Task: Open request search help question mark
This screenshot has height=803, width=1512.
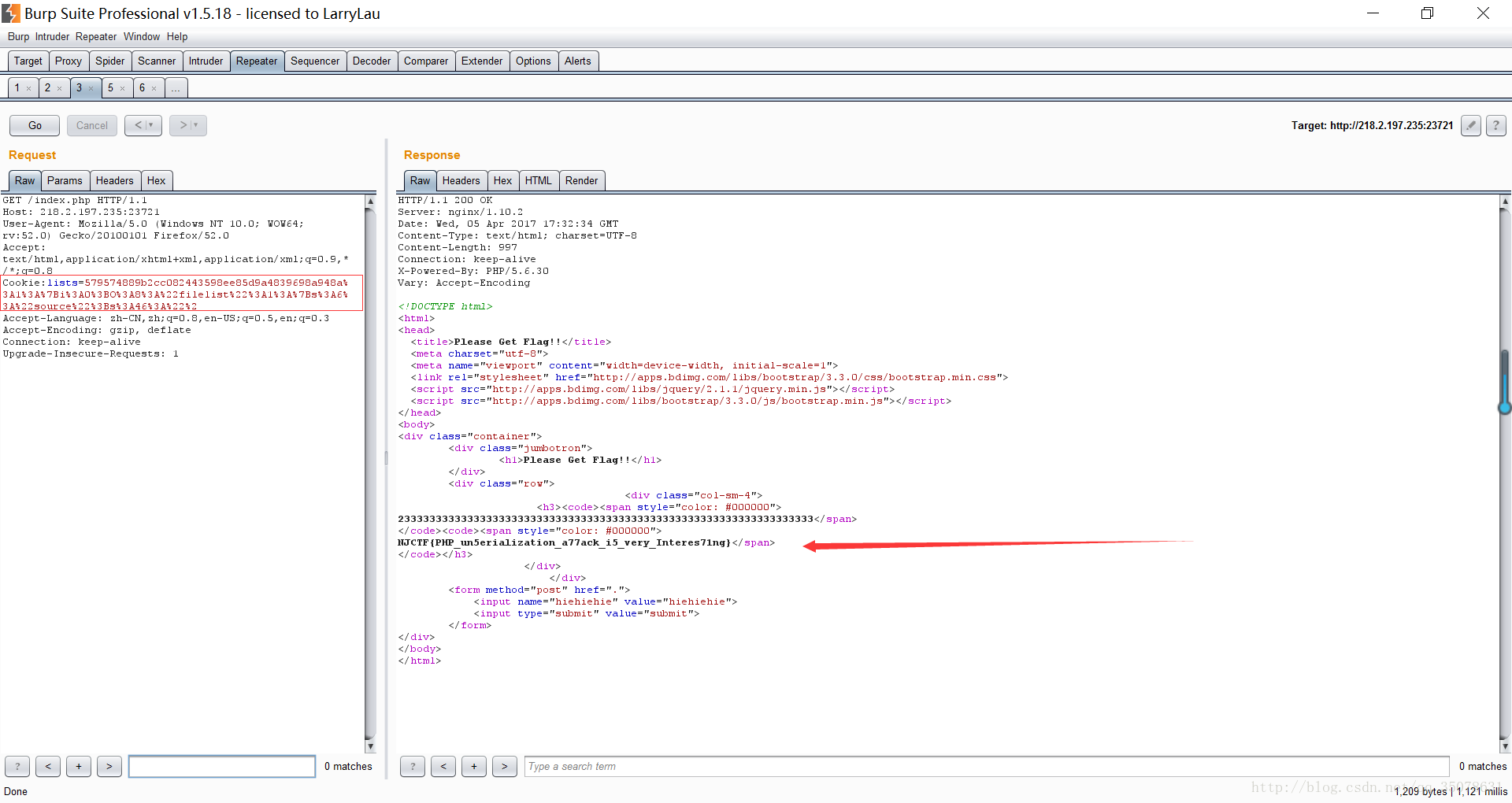Action: point(17,766)
